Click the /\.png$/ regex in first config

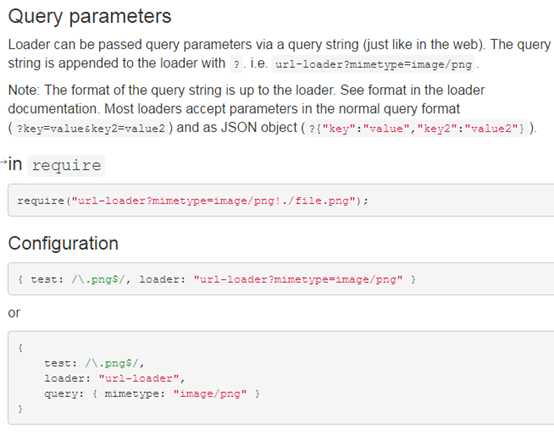pyautogui.click(x=98, y=280)
